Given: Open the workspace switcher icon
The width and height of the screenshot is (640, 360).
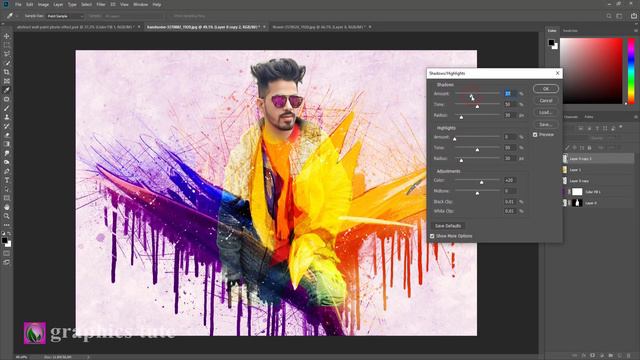Looking at the screenshot, I should pos(619,16).
